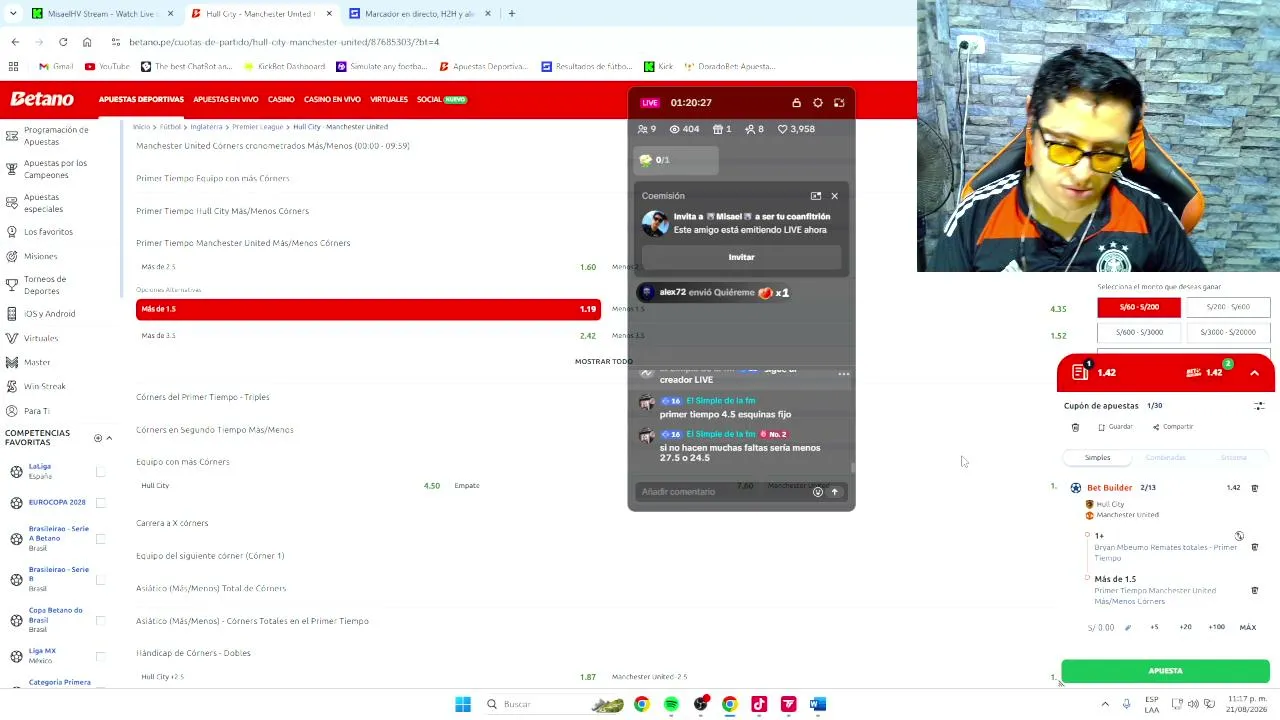Click the stats icon beside 1+ selection

(1239, 536)
